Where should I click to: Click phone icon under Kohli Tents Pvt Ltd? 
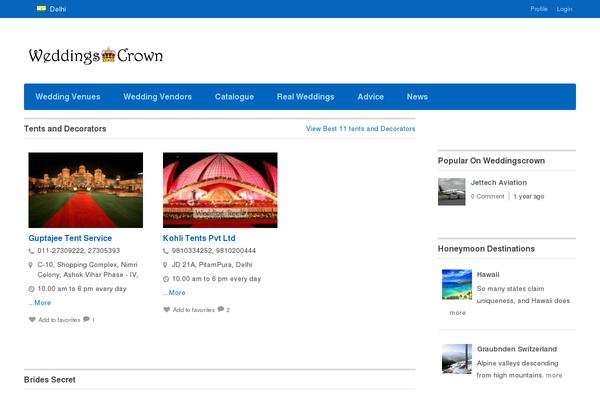[166, 251]
